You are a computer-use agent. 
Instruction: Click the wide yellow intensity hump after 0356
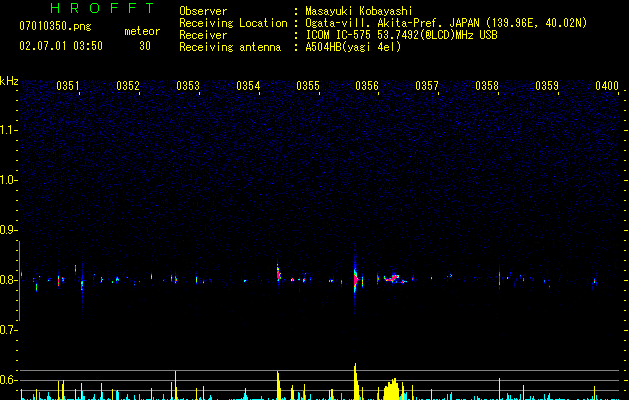point(392,389)
